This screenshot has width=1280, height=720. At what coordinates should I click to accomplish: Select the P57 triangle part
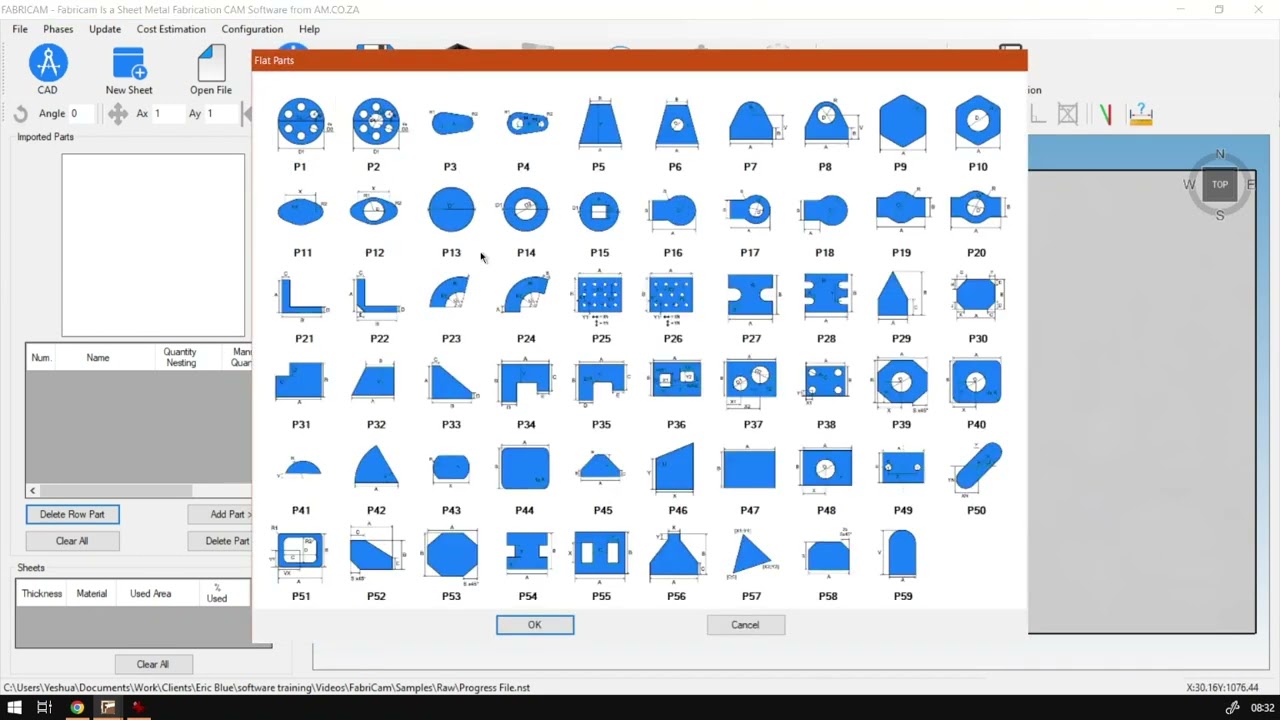[x=751, y=554]
